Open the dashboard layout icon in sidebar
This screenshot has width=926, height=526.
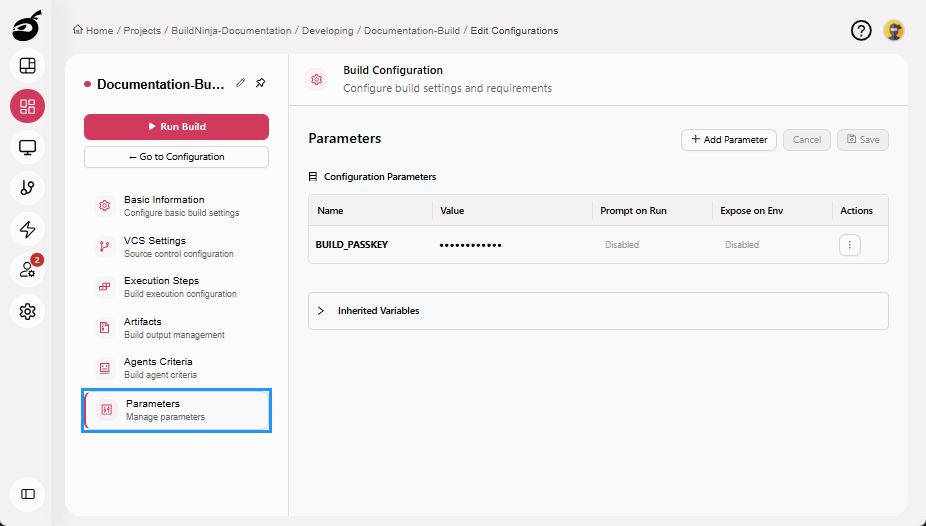tap(27, 66)
